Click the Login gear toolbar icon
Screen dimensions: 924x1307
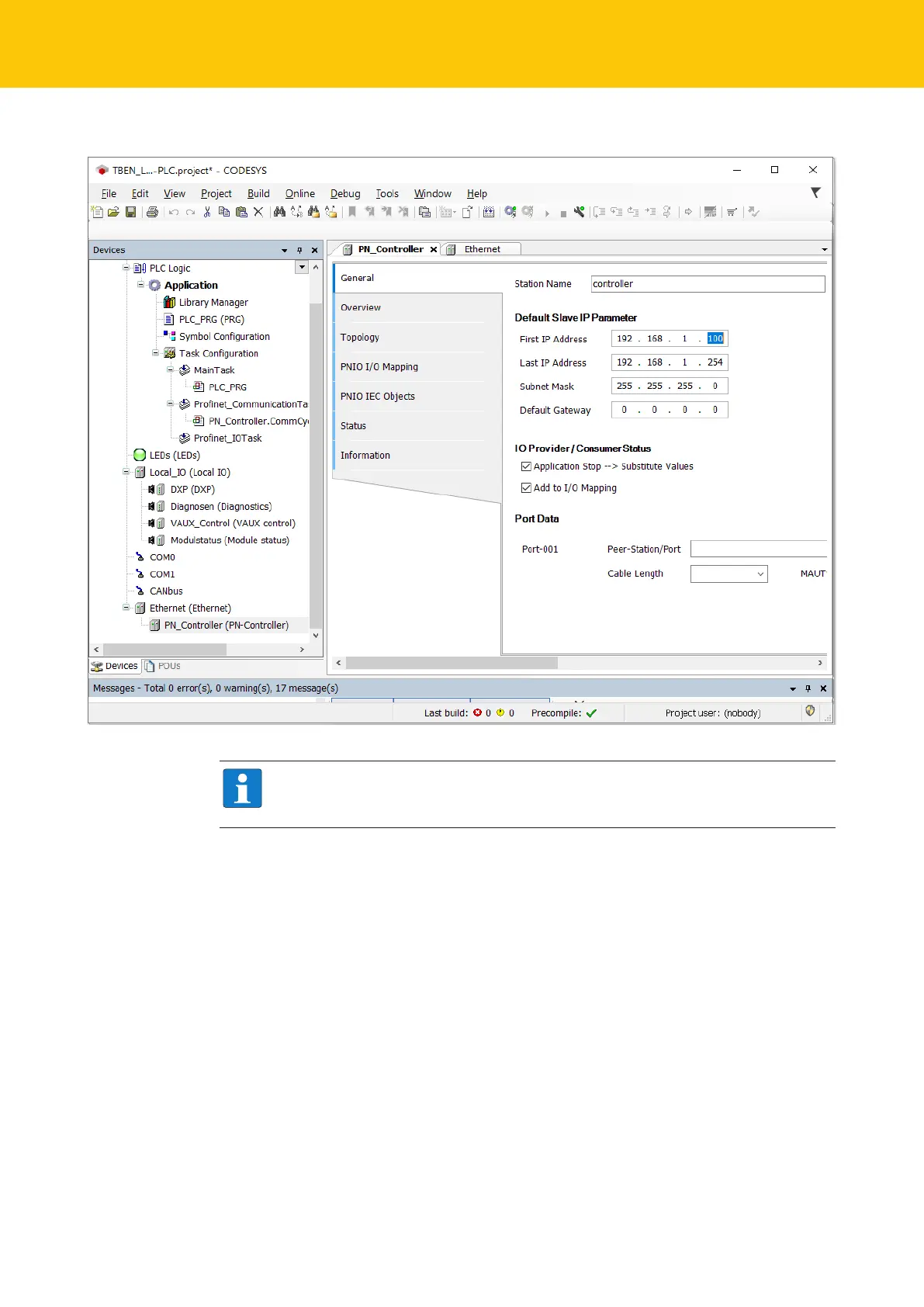pos(510,212)
